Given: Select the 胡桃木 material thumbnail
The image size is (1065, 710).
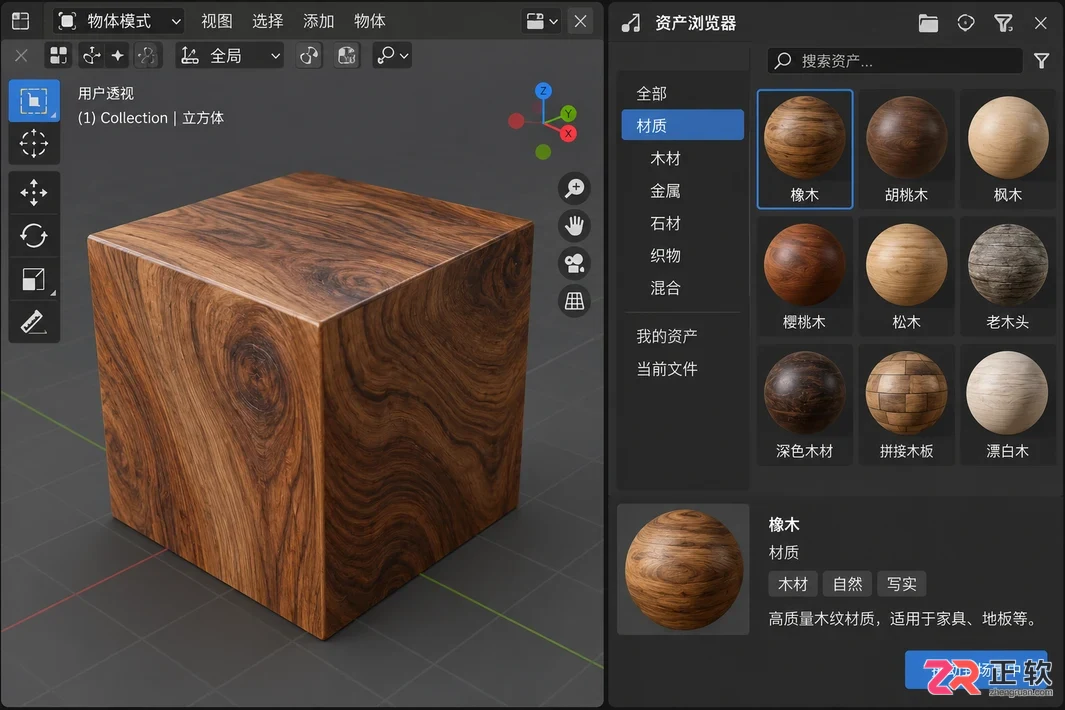Looking at the screenshot, I should (x=906, y=149).
